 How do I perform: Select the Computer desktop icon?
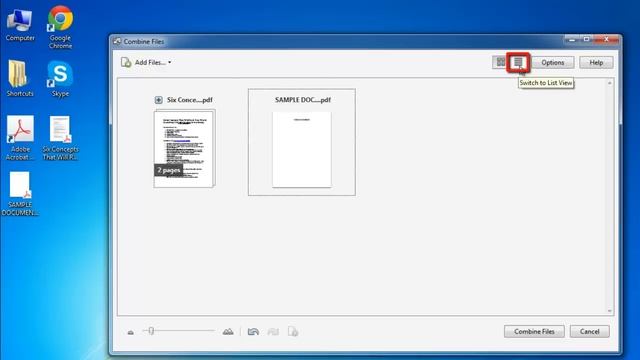point(20,25)
